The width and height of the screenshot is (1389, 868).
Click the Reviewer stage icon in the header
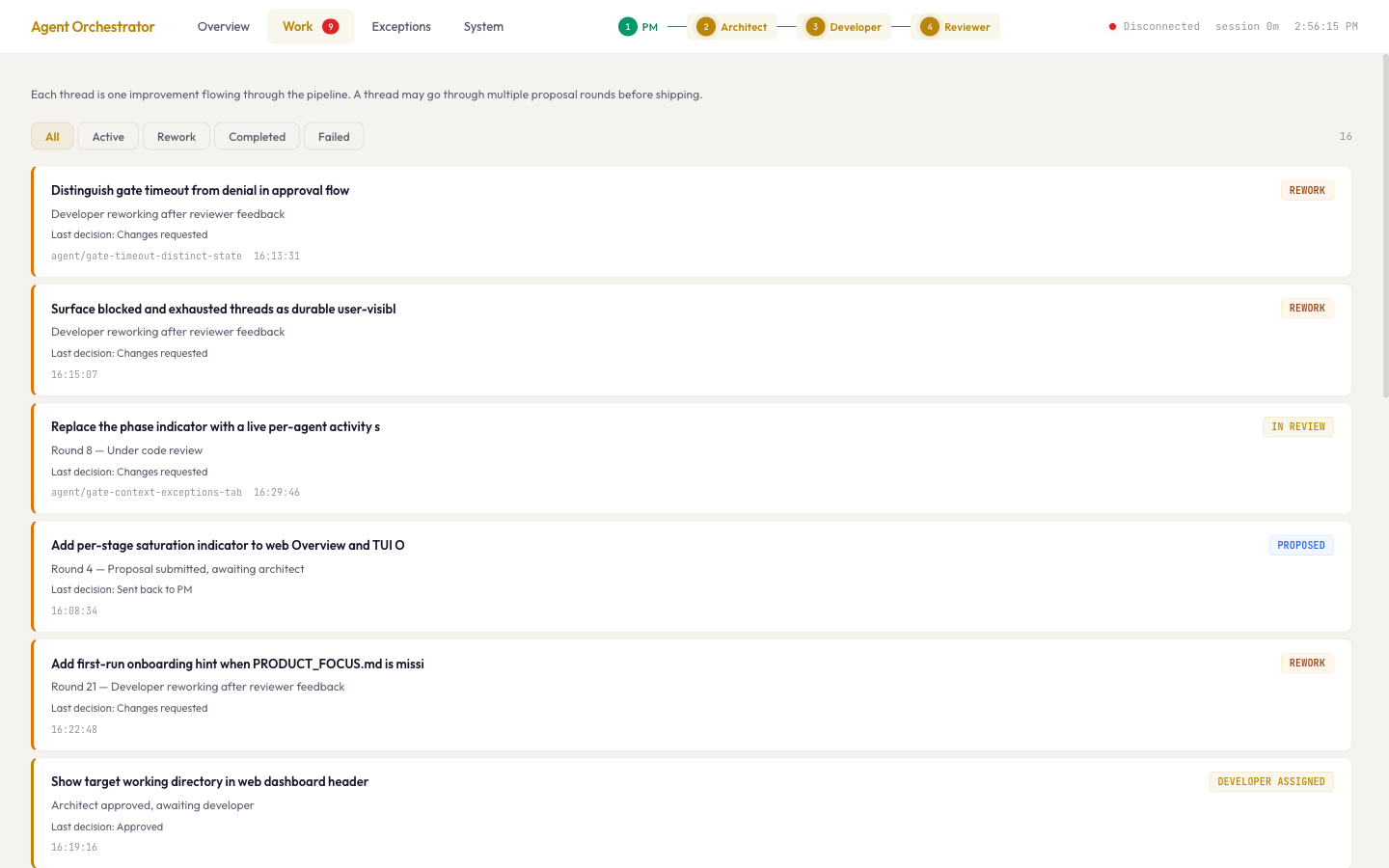[x=929, y=26]
